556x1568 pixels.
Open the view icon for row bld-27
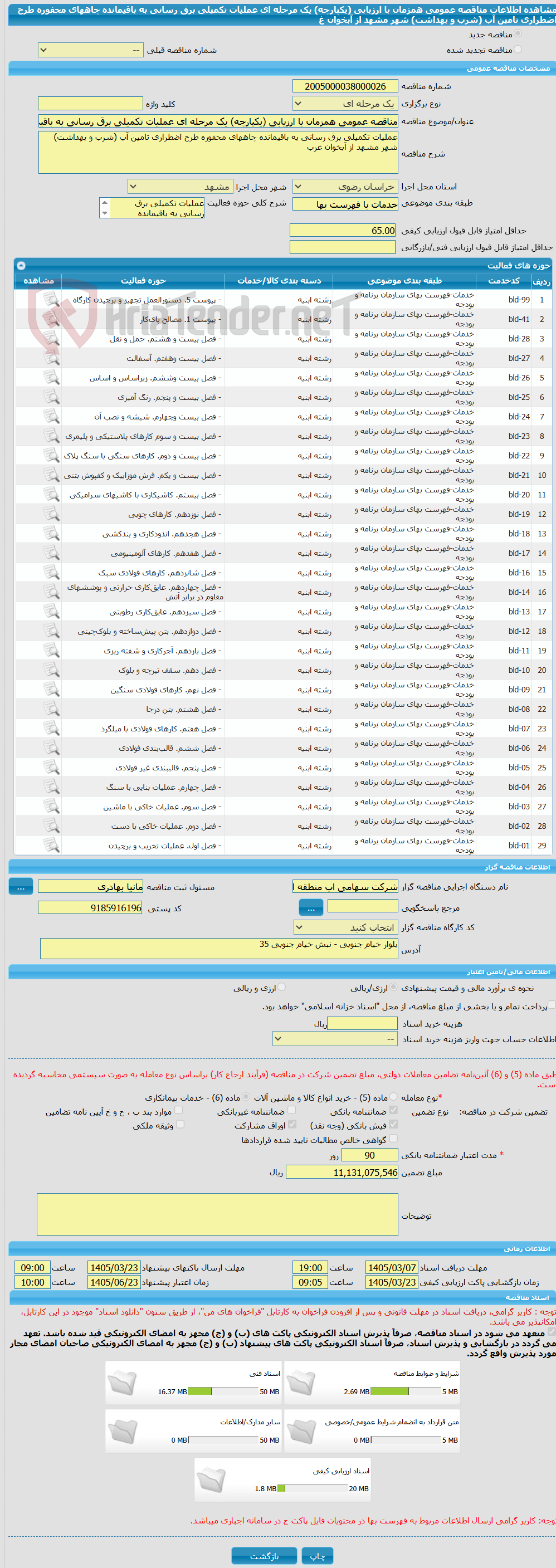(51, 358)
